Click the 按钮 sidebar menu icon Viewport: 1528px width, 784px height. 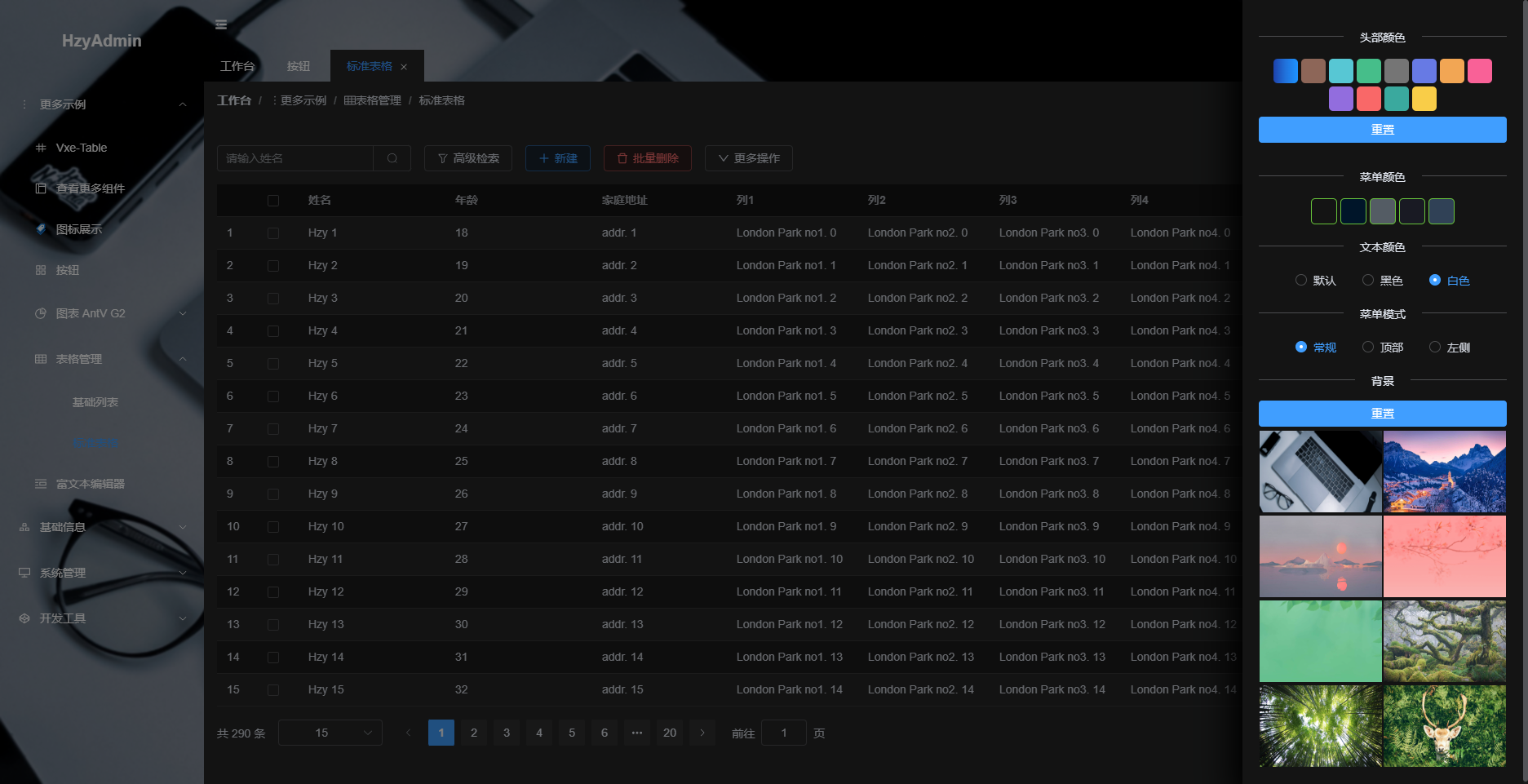pos(41,270)
